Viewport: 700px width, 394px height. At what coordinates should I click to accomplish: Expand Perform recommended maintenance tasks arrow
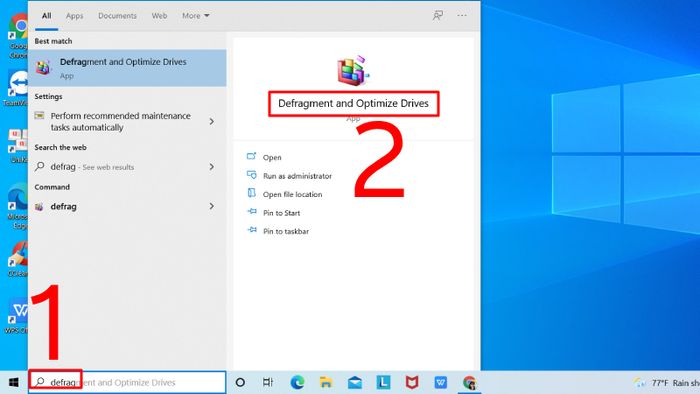212,121
